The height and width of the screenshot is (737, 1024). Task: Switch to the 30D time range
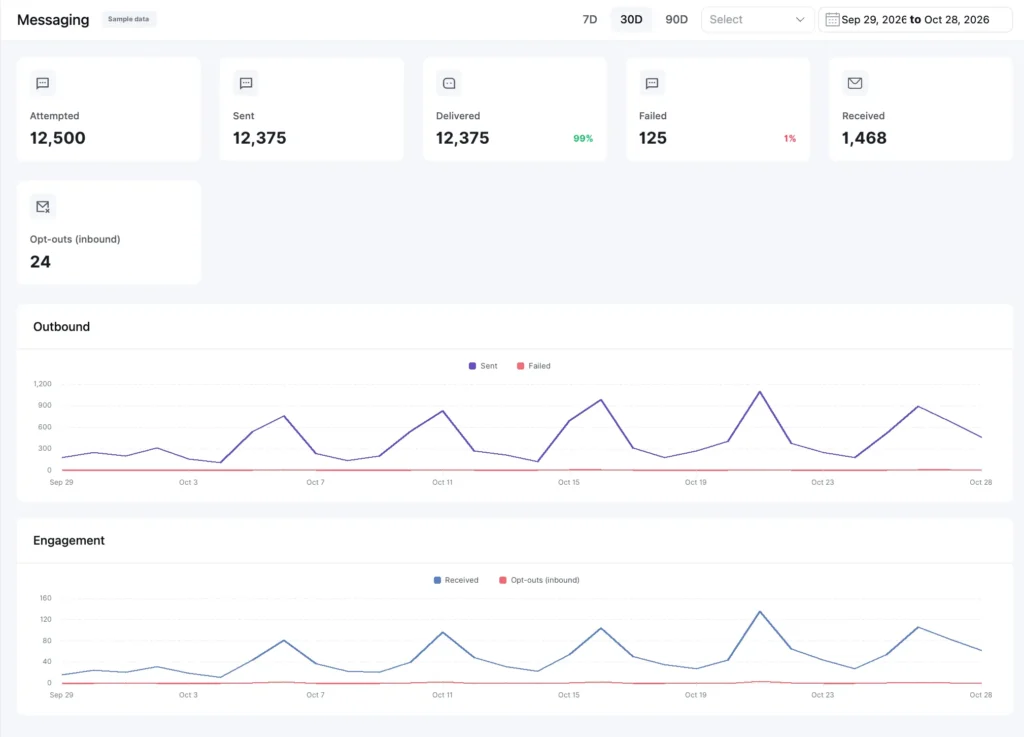click(x=631, y=20)
